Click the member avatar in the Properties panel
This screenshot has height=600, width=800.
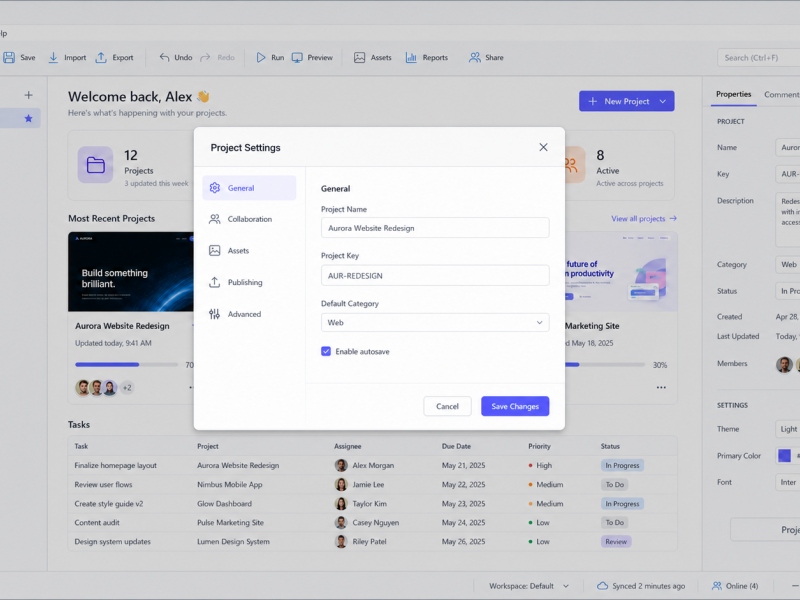784,364
